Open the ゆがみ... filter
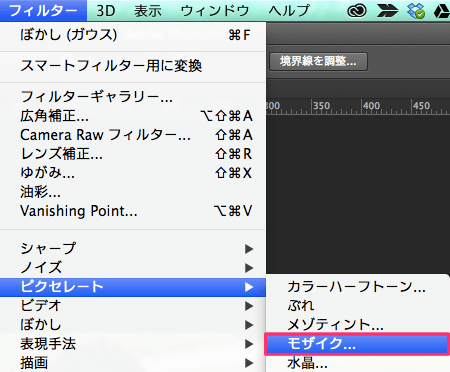The width and height of the screenshot is (450, 372). pos(133,173)
